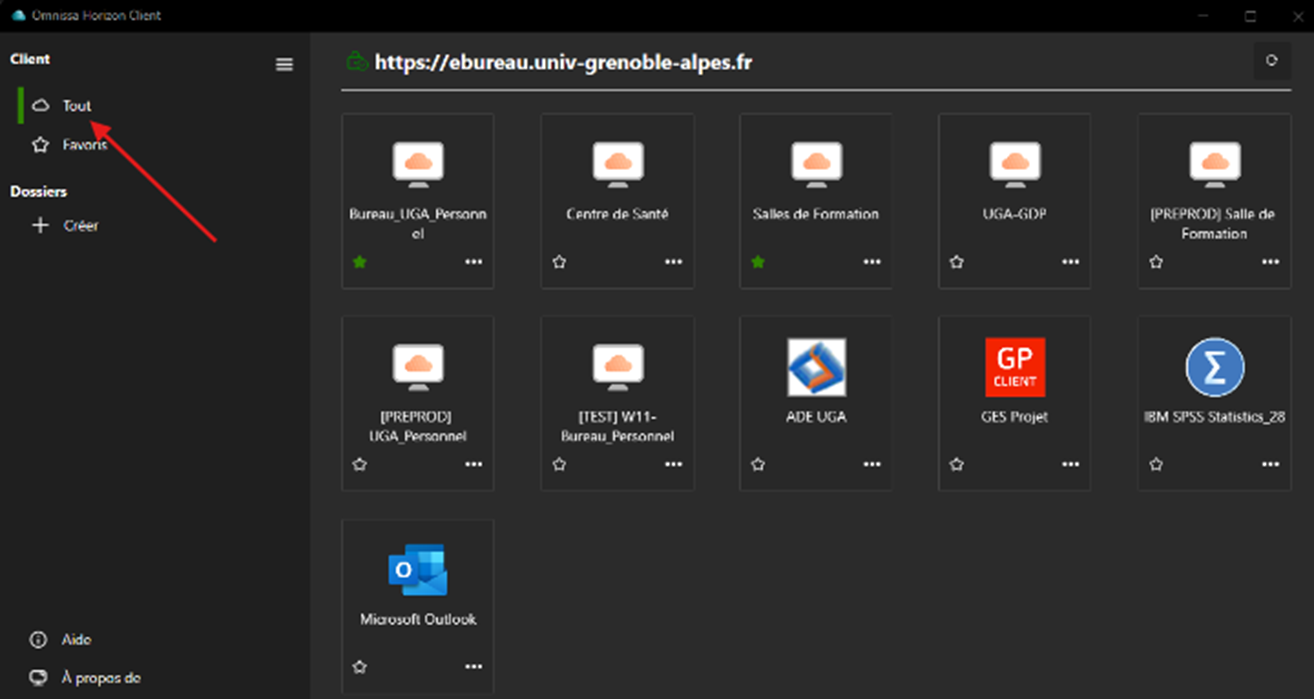Image resolution: width=1314 pixels, height=699 pixels.
Task: Star the GES Projet card
Action: coord(957,464)
